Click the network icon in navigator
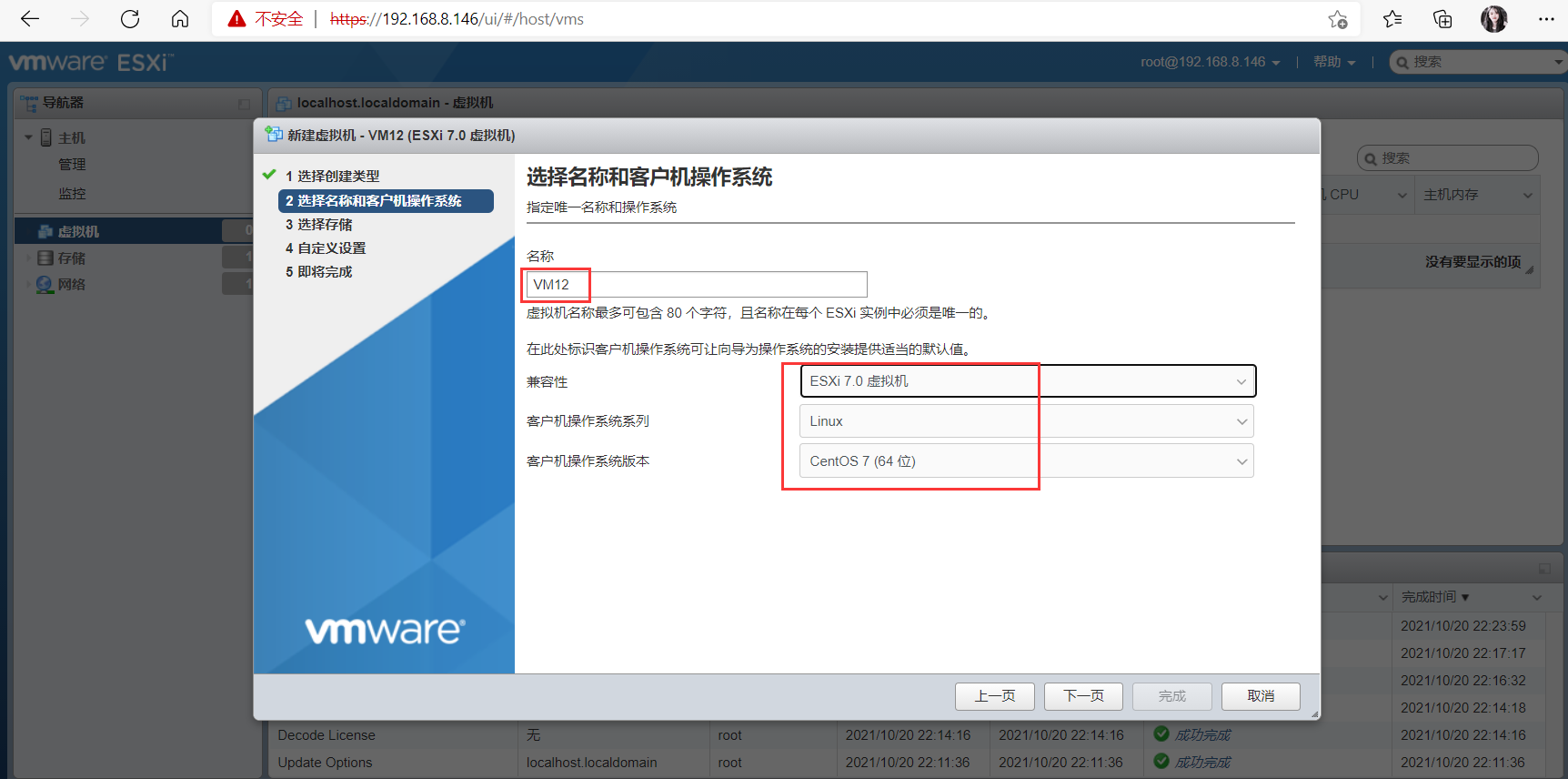 pyautogui.click(x=45, y=285)
